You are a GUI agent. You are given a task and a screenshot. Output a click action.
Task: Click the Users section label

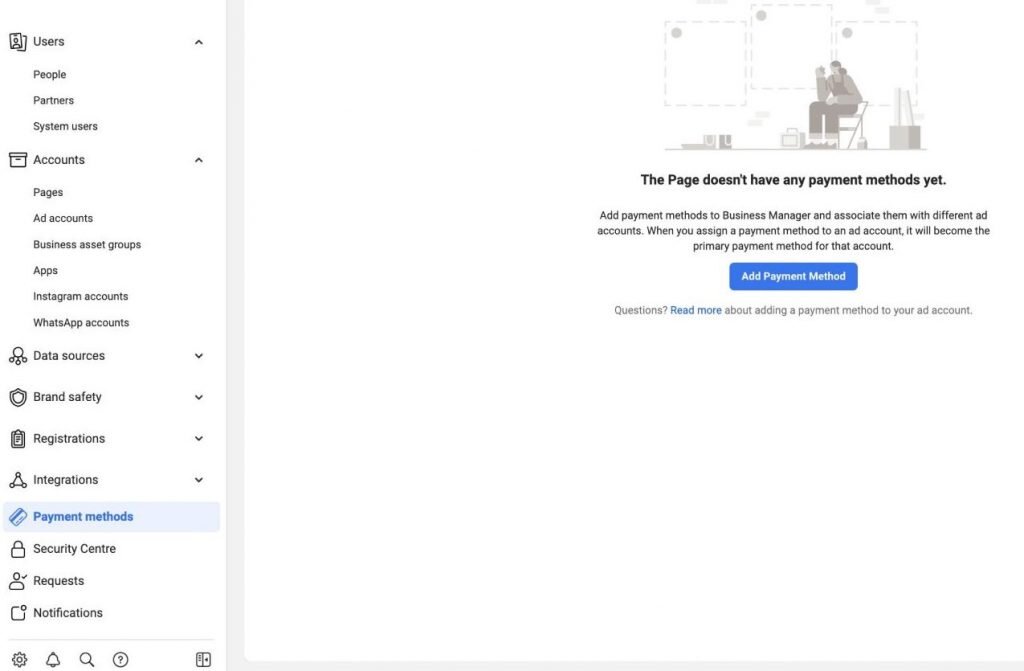point(49,42)
